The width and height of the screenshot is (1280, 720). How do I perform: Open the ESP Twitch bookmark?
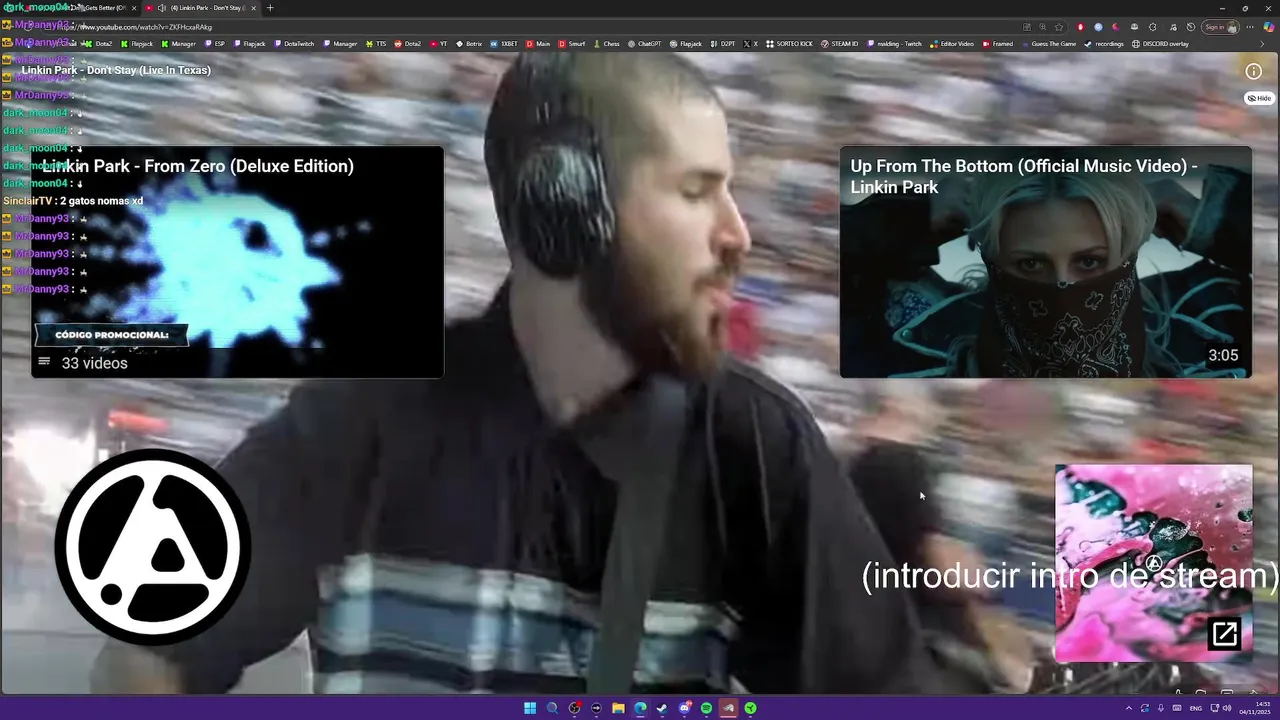click(x=215, y=44)
